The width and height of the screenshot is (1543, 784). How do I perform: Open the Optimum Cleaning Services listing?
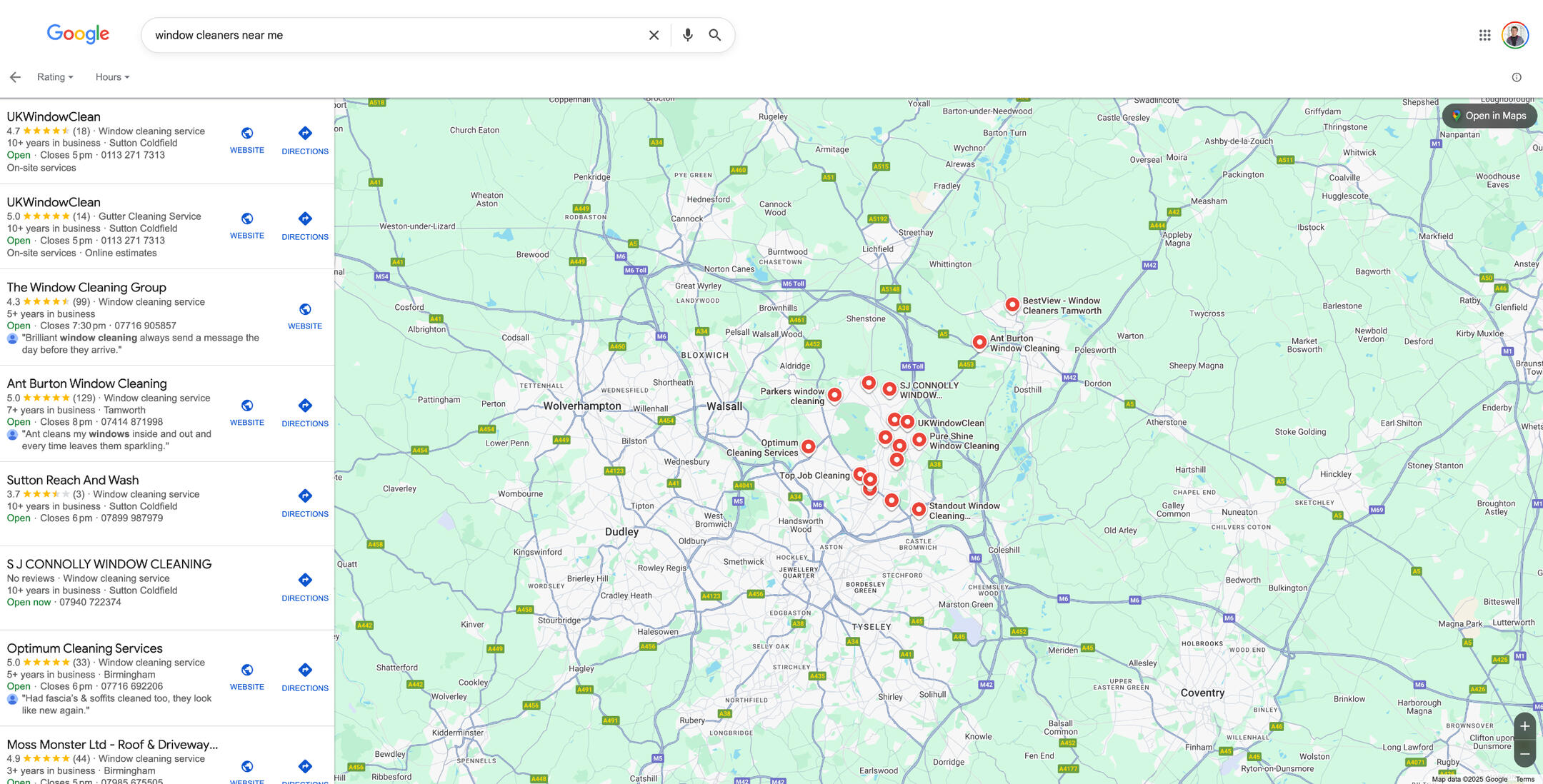84,648
